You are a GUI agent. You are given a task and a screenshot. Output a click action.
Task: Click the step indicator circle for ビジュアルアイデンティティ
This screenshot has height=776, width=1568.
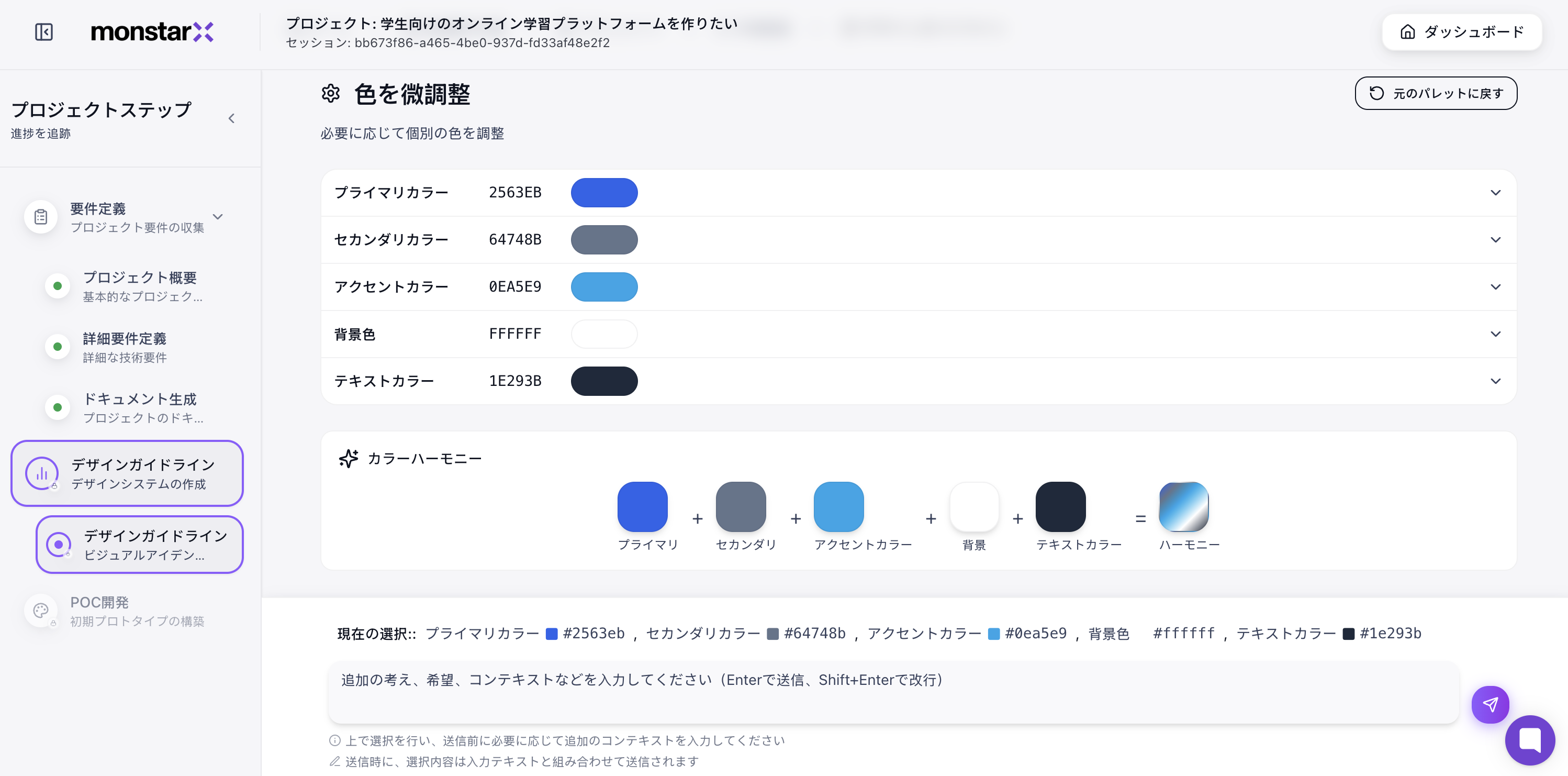coord(58,545)
